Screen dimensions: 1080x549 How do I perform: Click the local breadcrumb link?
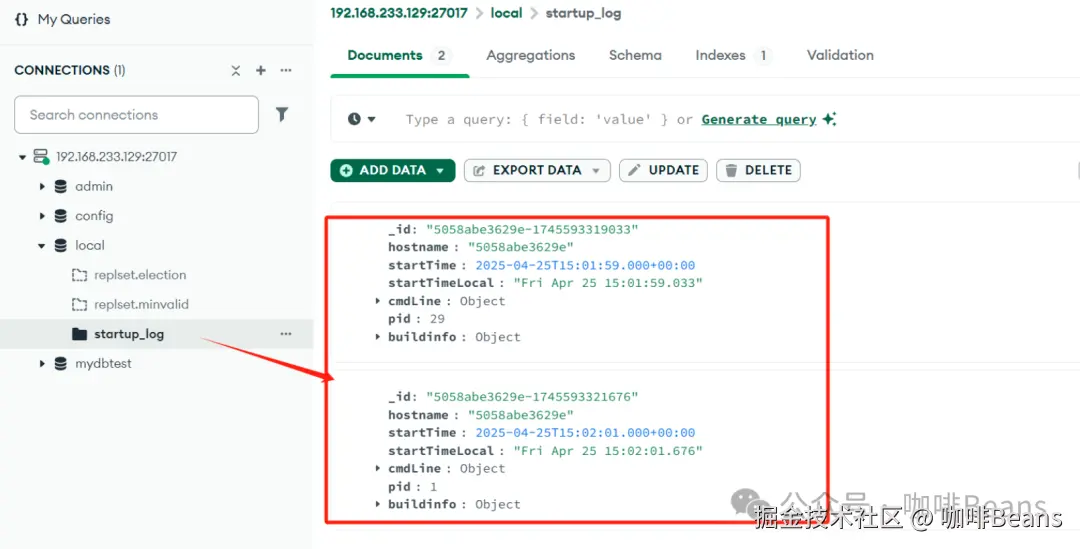coord(506,13)
